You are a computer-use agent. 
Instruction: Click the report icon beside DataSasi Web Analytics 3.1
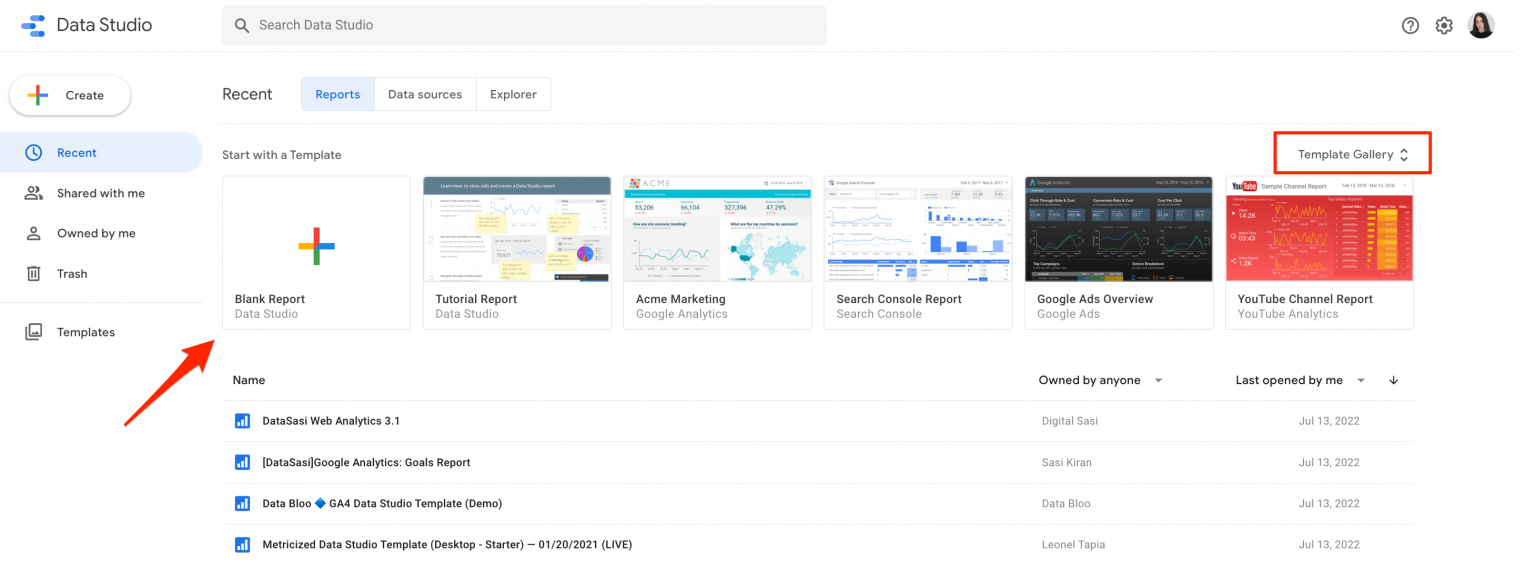pos(242,421)
